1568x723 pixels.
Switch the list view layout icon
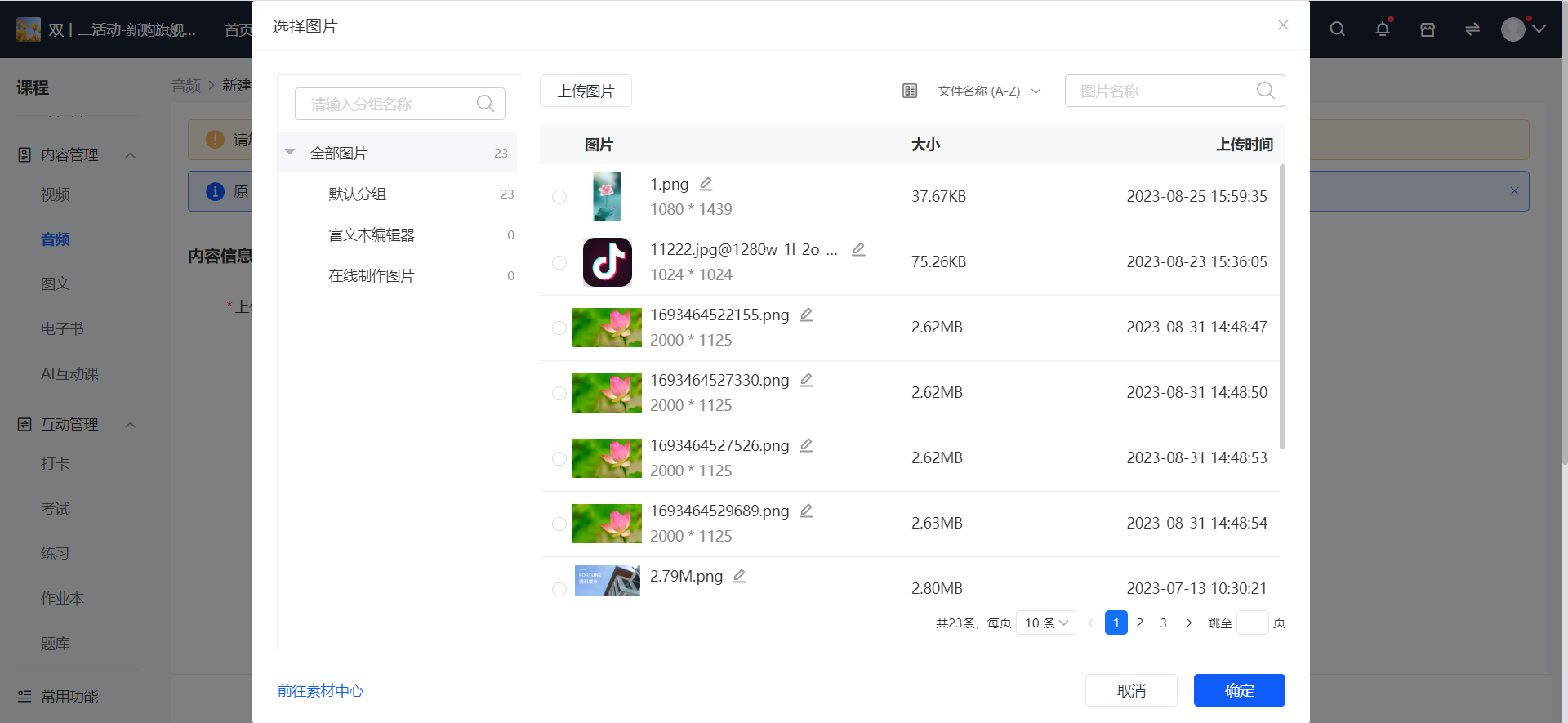tap(910, 91)
